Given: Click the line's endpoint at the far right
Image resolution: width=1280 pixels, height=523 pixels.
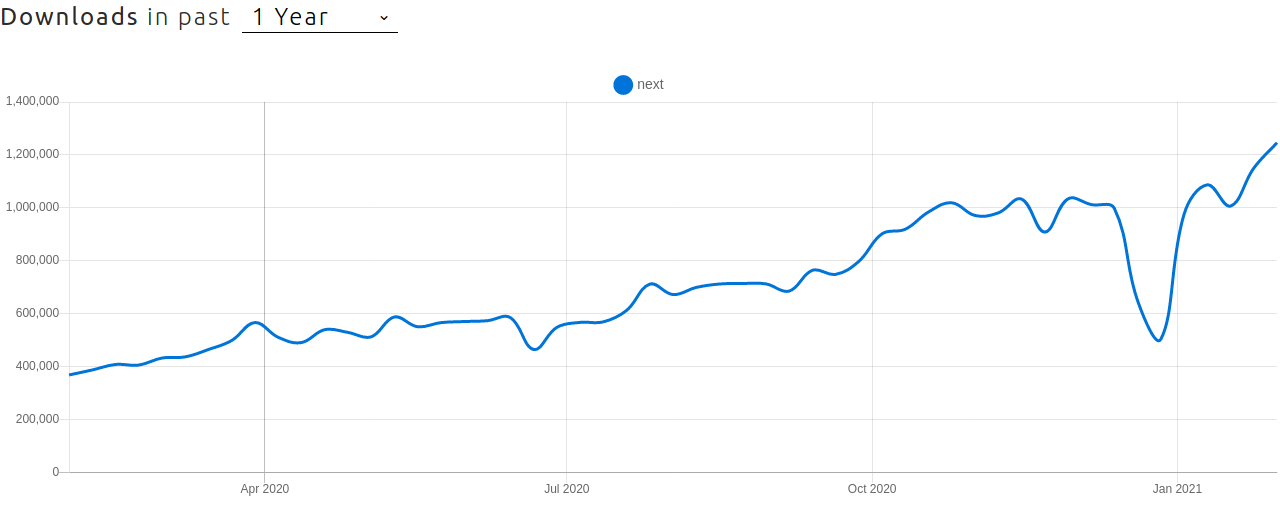Looking at the screenshot, I should coord(1276,144).
